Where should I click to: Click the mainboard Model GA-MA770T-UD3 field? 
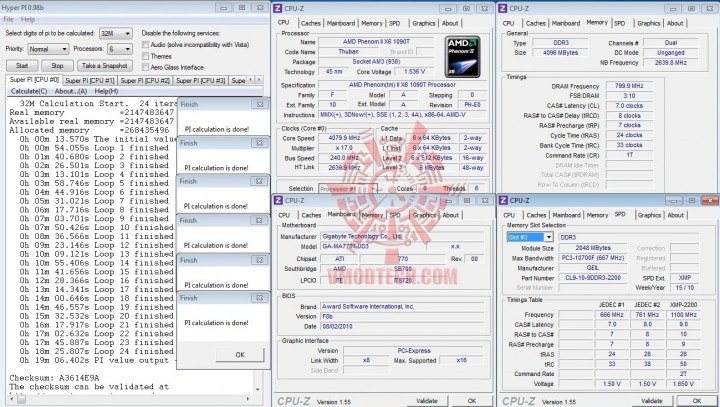[x=373, y=246]
